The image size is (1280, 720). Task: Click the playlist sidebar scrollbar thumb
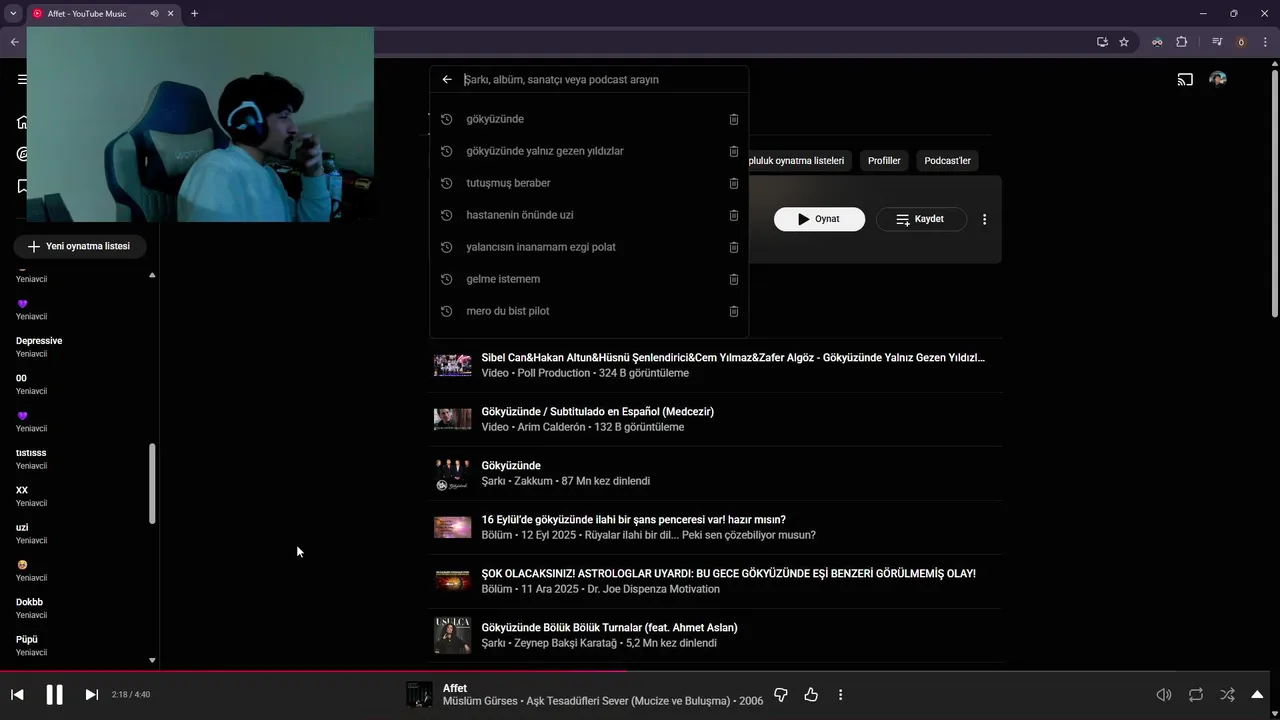click(x=152, y=483)
